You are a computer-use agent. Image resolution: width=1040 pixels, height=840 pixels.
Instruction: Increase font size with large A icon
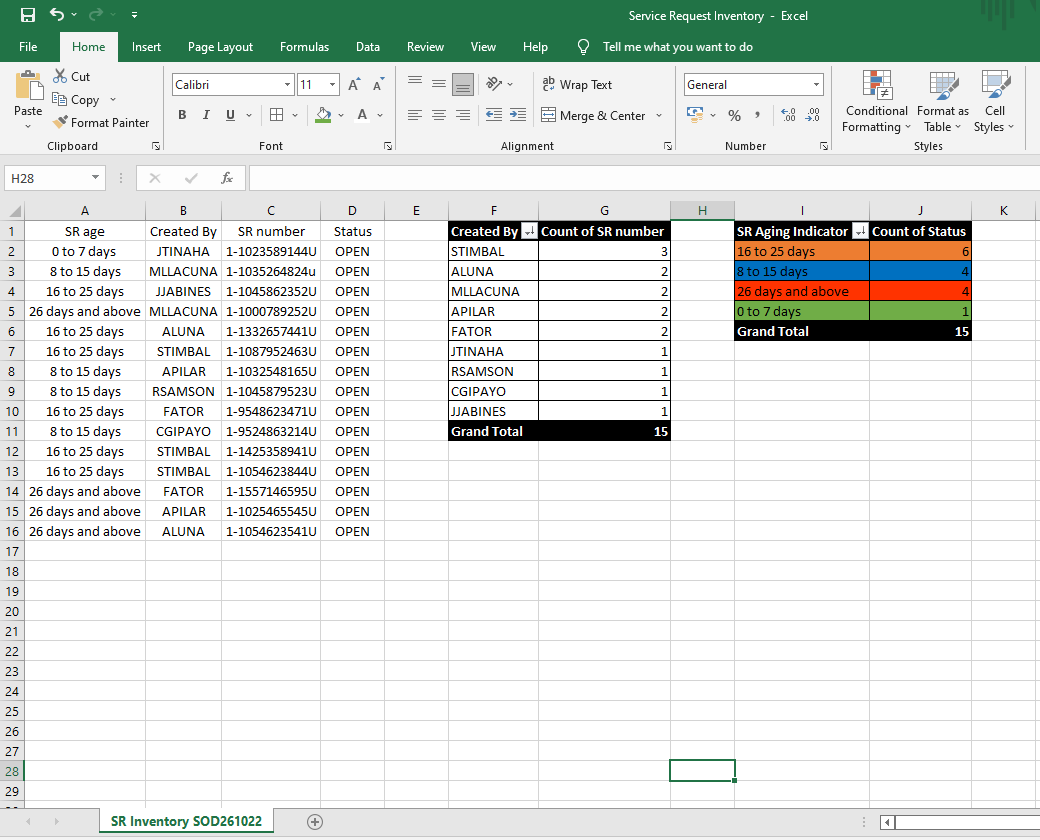point(354,84)
